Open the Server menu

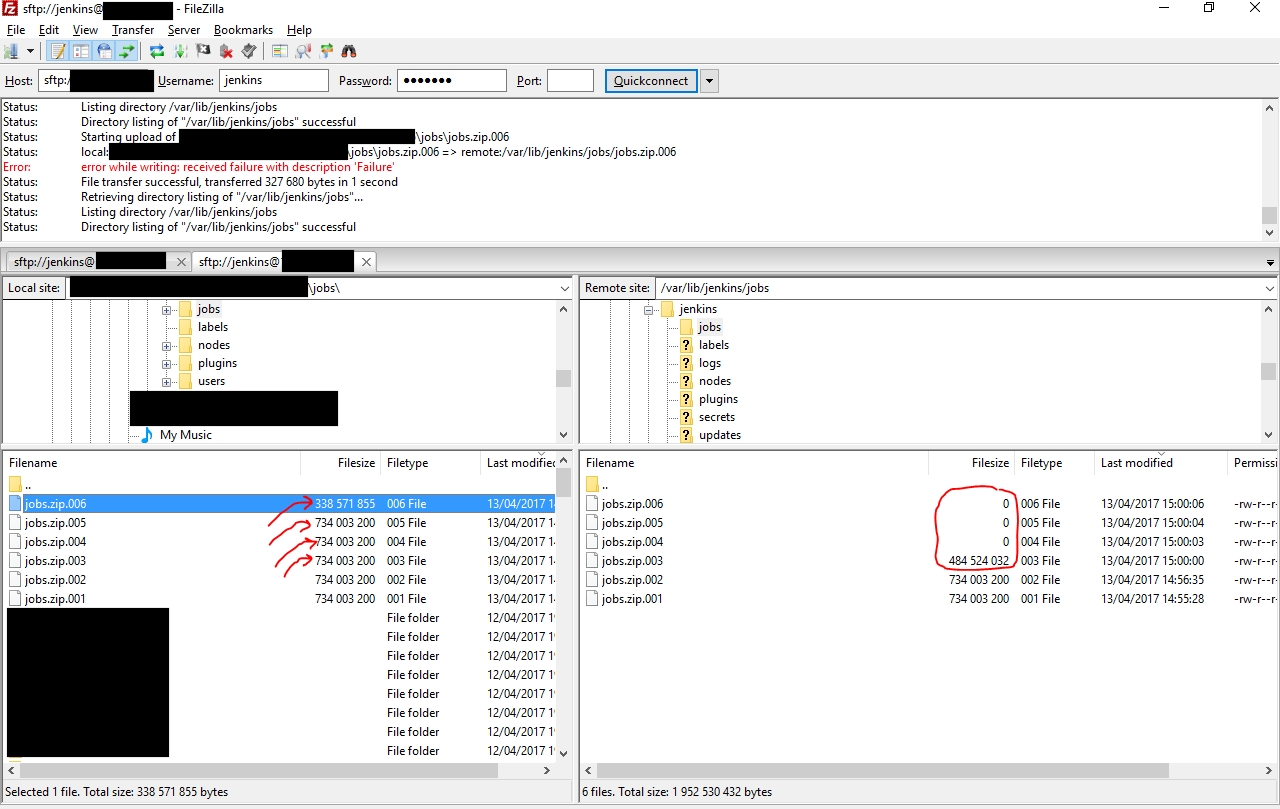coord(184,30)
